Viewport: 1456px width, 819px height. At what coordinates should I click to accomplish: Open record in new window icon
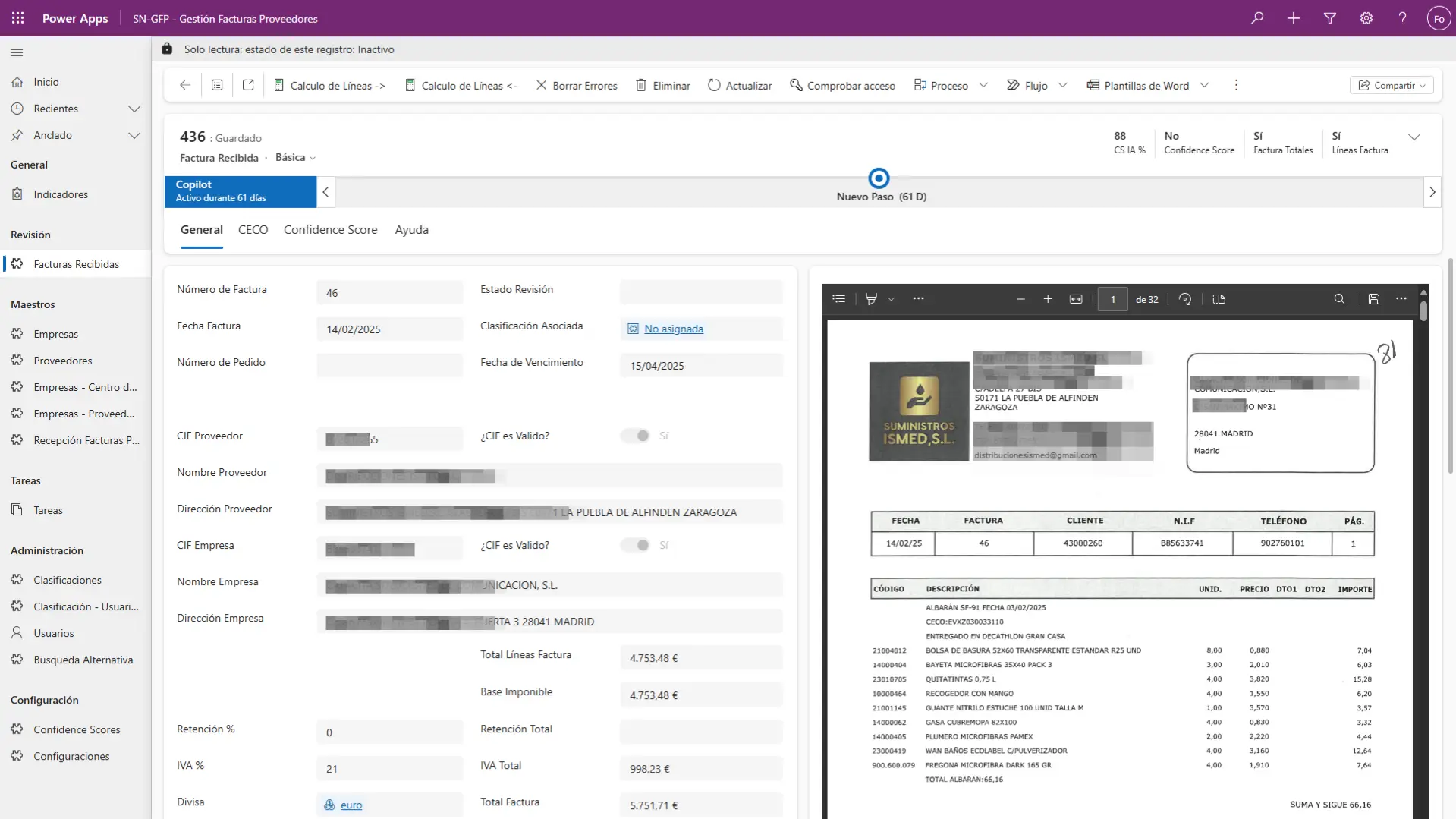(248, 86)
